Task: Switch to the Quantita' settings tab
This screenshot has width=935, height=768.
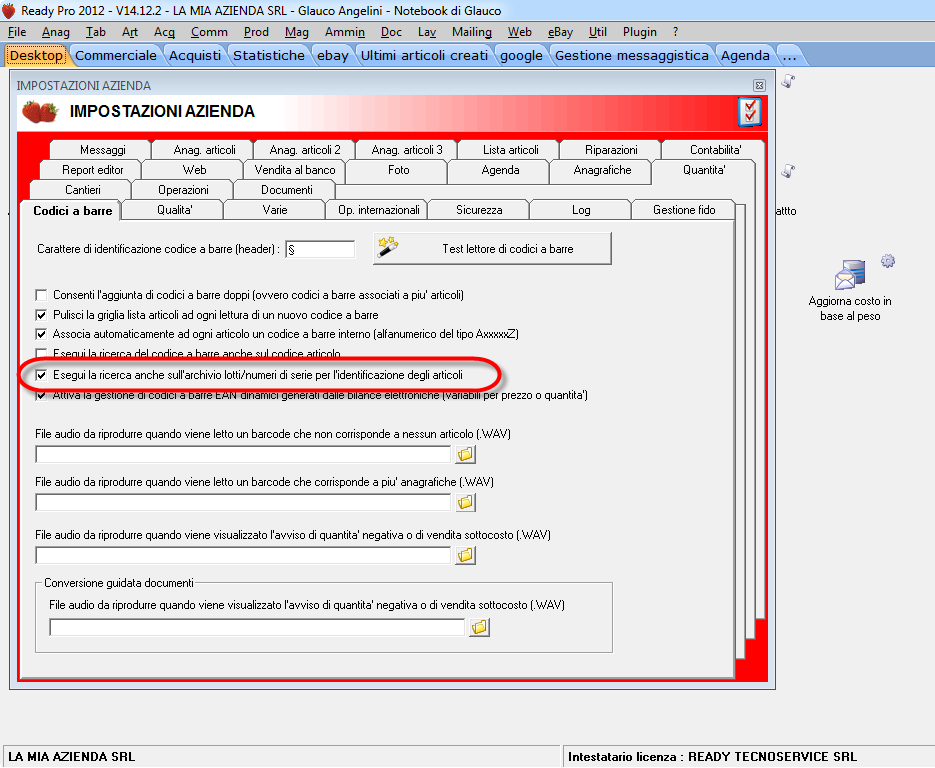Action: tap(704, 170)
